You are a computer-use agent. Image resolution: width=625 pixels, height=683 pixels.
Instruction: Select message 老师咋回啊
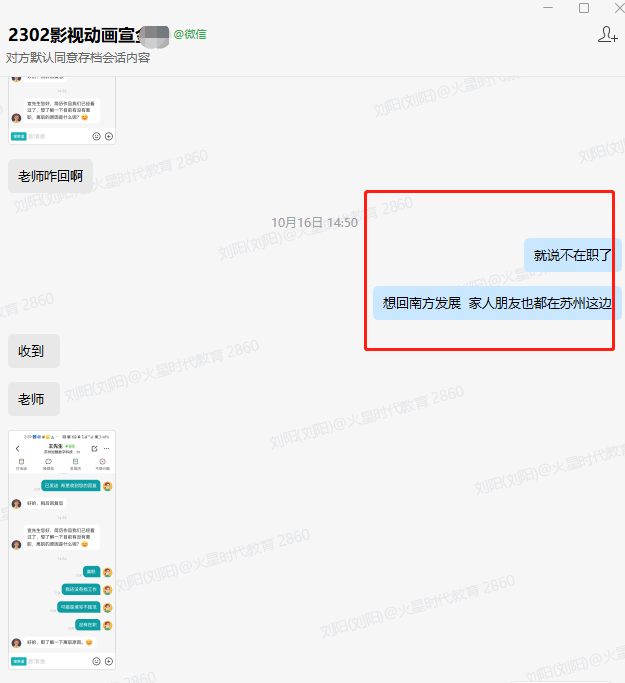coord(51,176)
